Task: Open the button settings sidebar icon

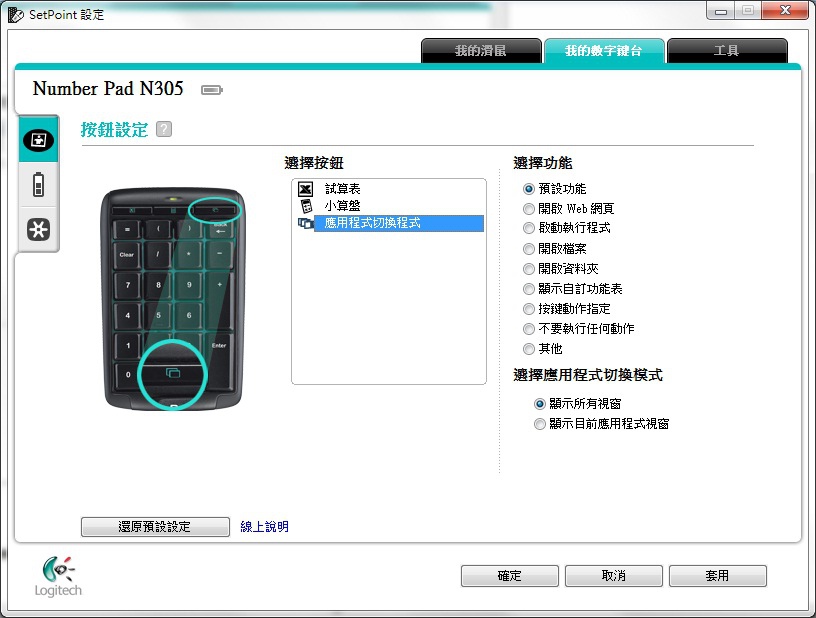Action: (39, 139)
